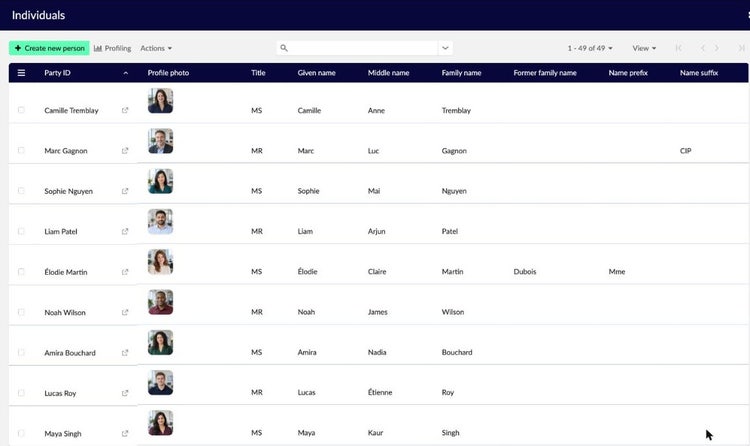Open the Noah Wilson party ID

[65, 312]
